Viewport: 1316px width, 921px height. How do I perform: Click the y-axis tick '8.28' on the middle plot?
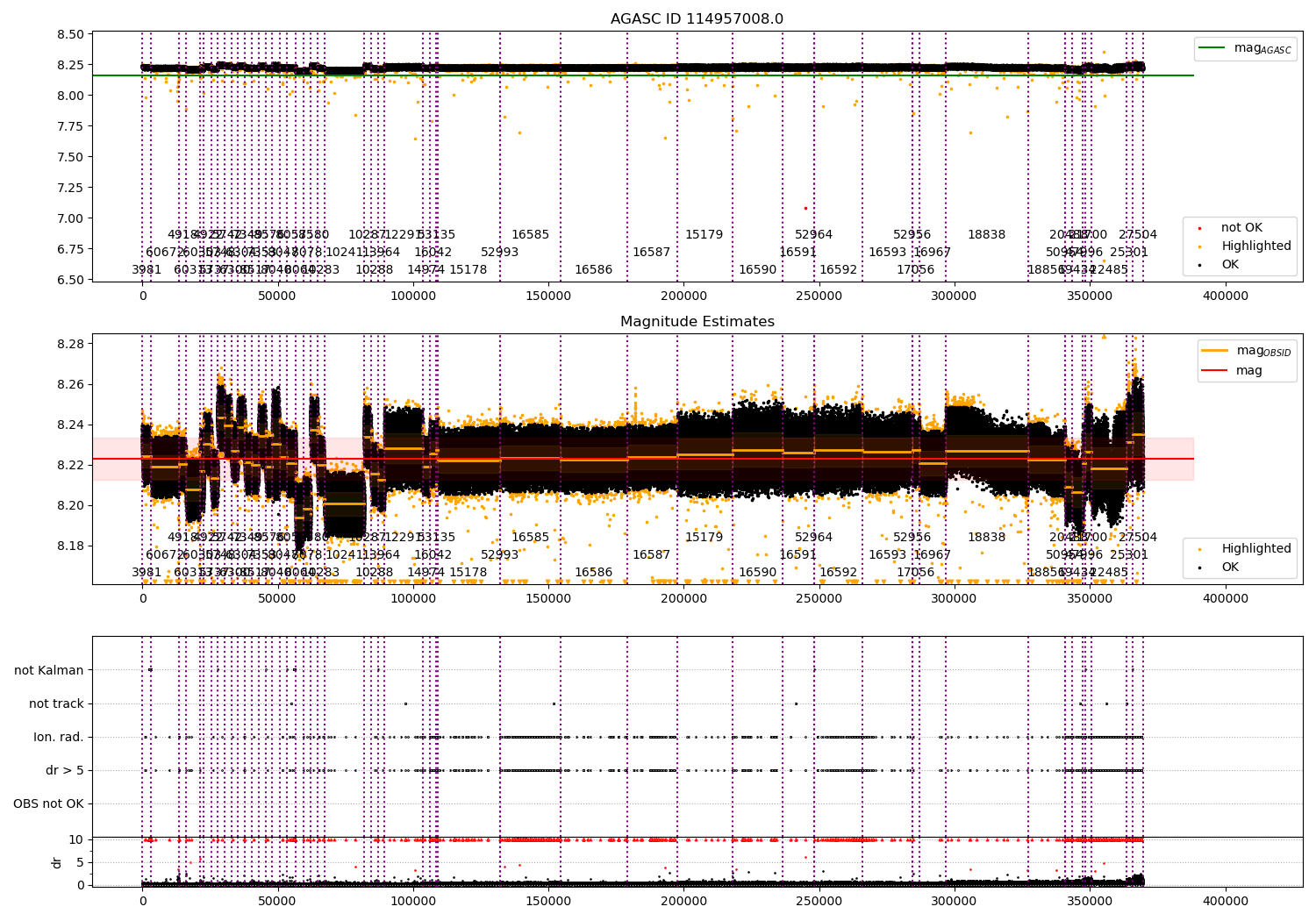pos(70,344)
